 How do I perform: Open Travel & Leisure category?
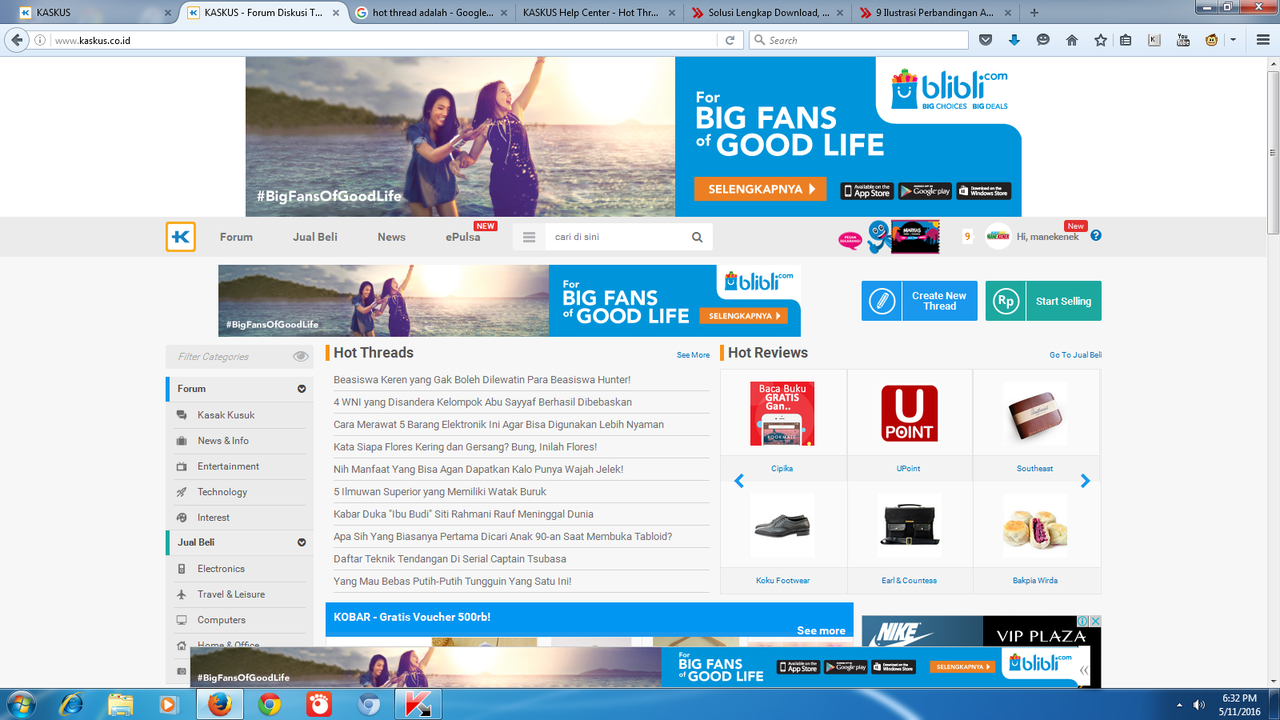(231, 595)
